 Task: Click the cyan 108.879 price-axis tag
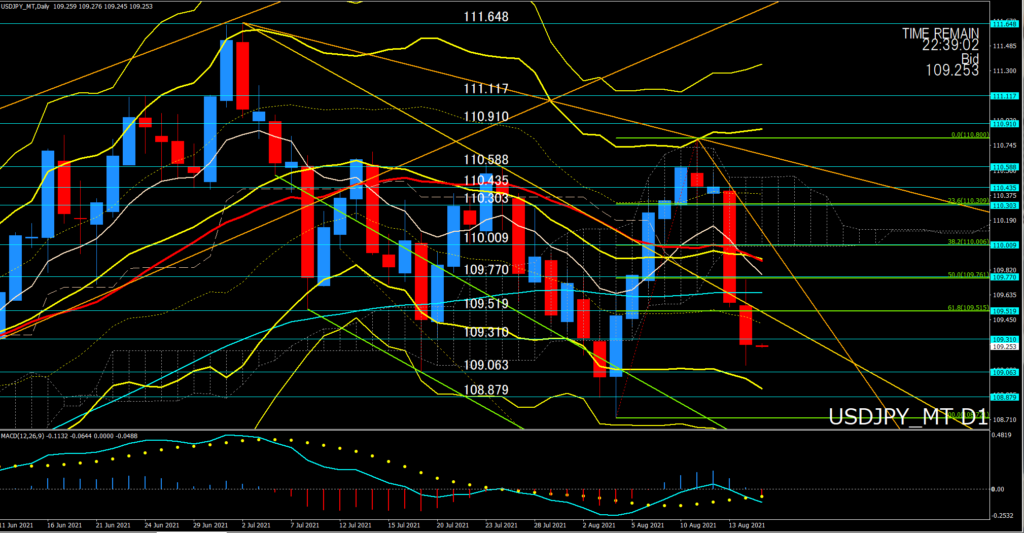(1004, 397)
